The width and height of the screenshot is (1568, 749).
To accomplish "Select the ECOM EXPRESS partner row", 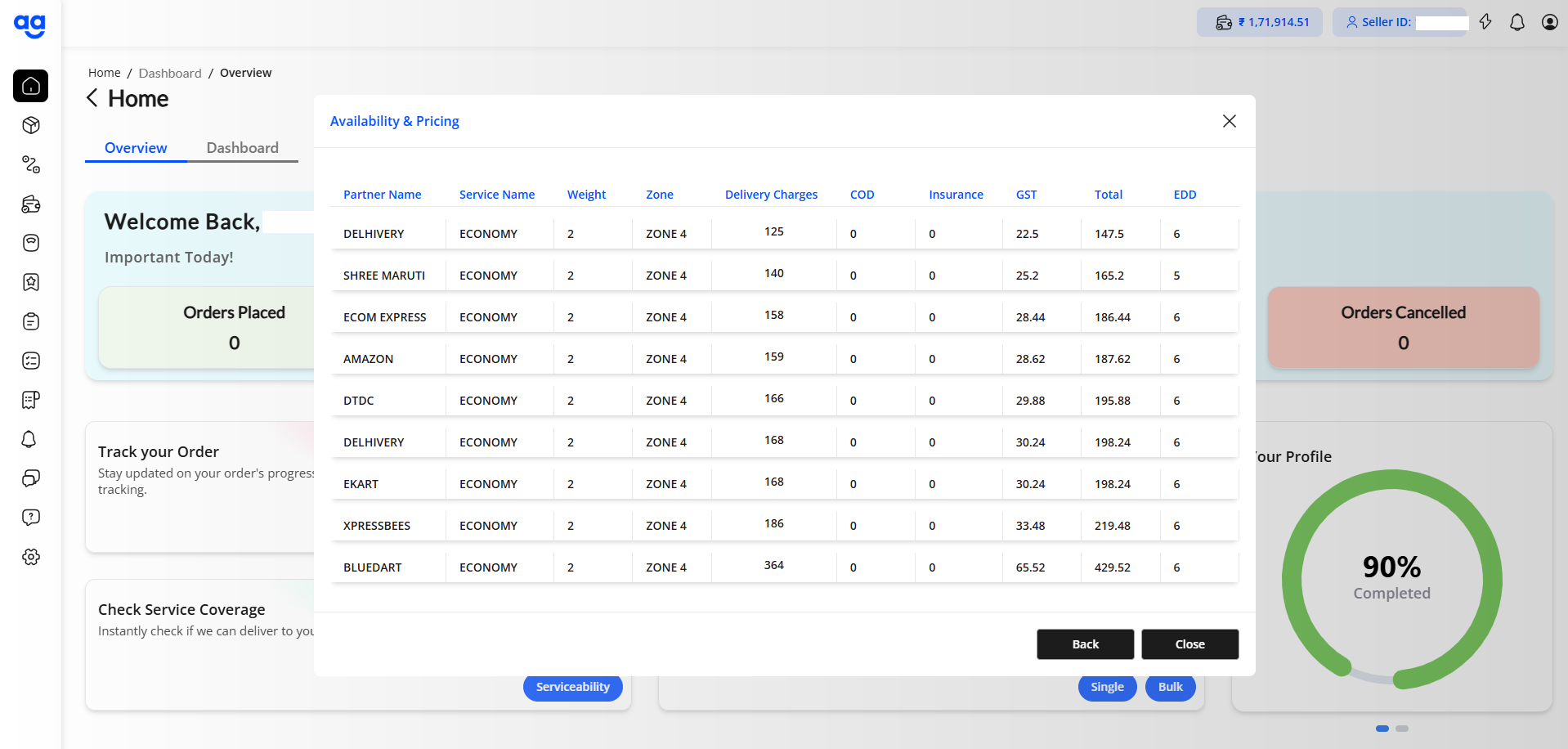I will pyautogui.click(x=785, y=317).
